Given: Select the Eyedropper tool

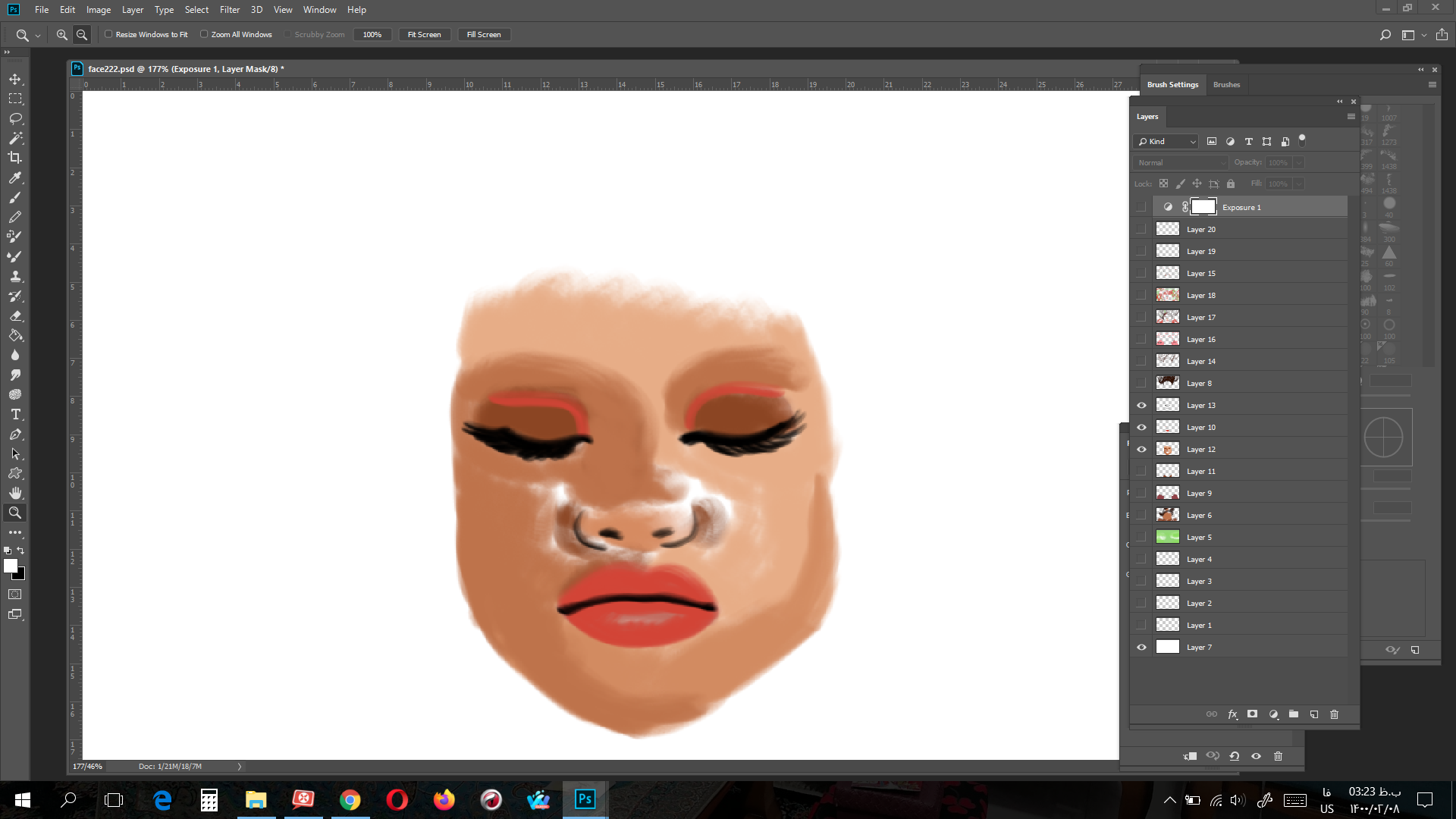Looking at the screenshot, I should pos(15,178).
